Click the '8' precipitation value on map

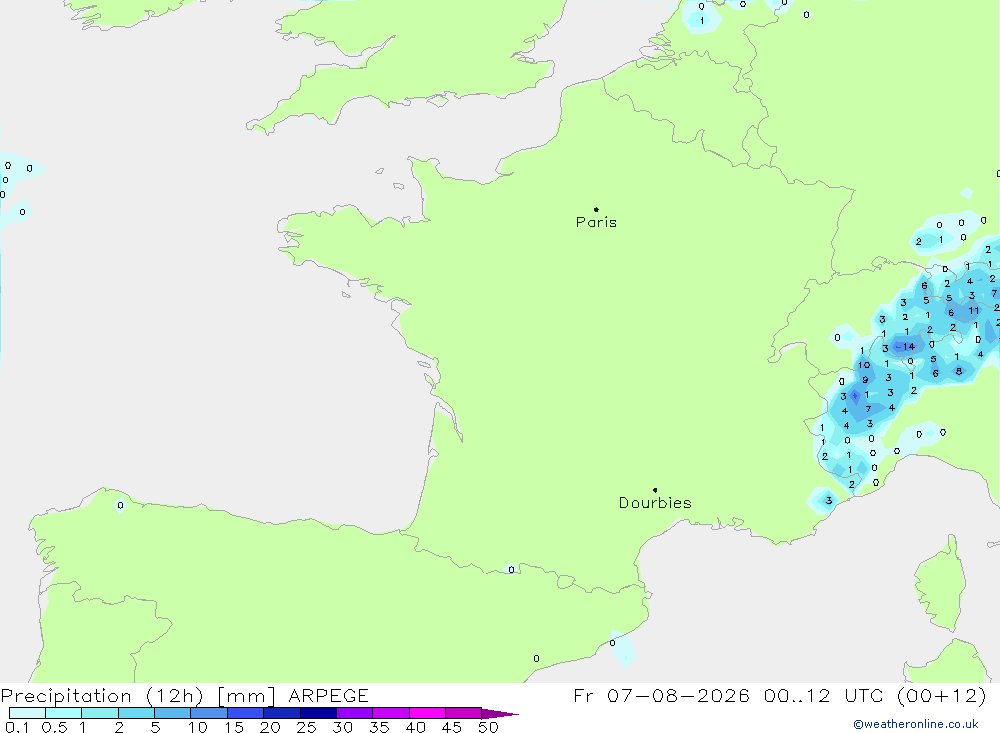coord(959,371)
